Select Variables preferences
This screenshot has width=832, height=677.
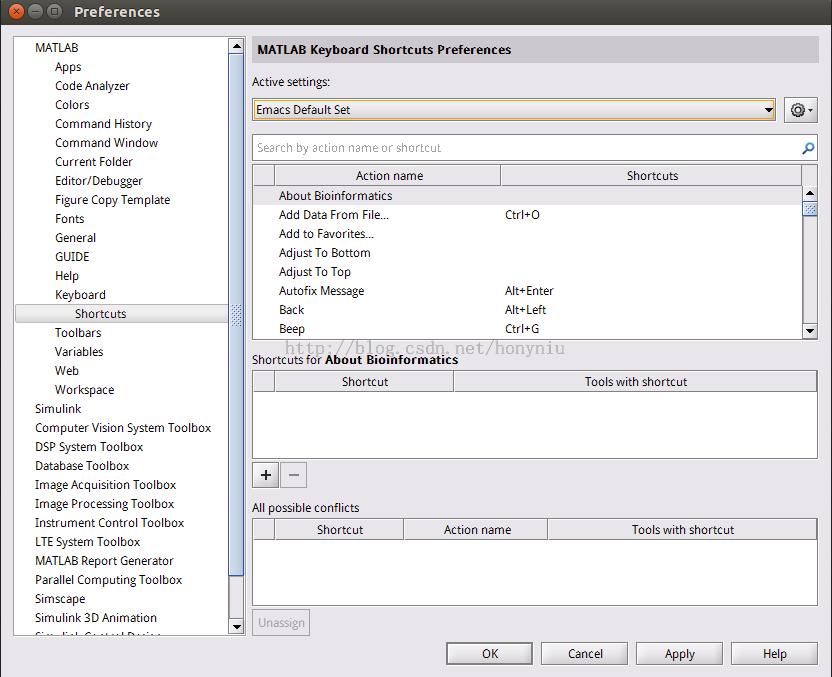point(79,352)
